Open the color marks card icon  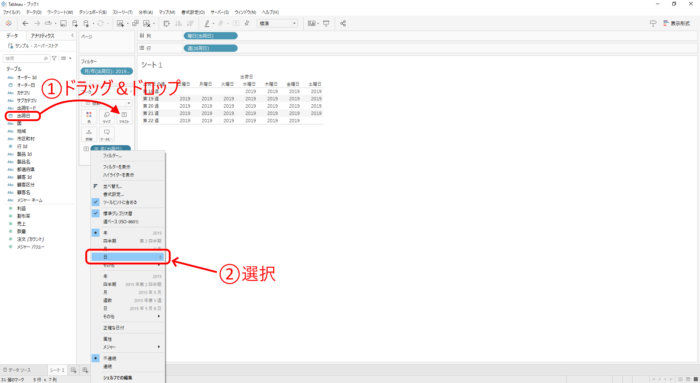click(x=89, y=117)
